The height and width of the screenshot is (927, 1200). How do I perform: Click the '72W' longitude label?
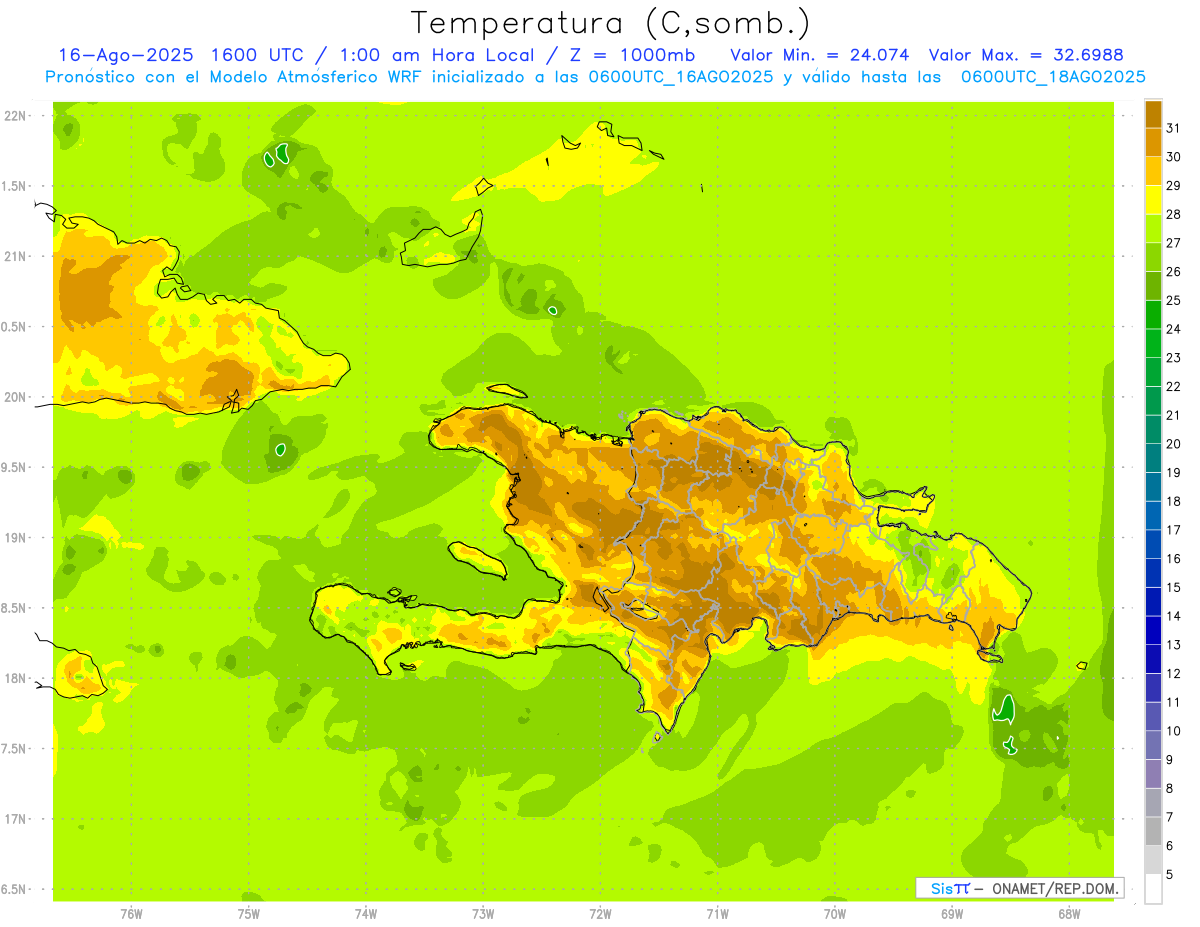point(600,913)
